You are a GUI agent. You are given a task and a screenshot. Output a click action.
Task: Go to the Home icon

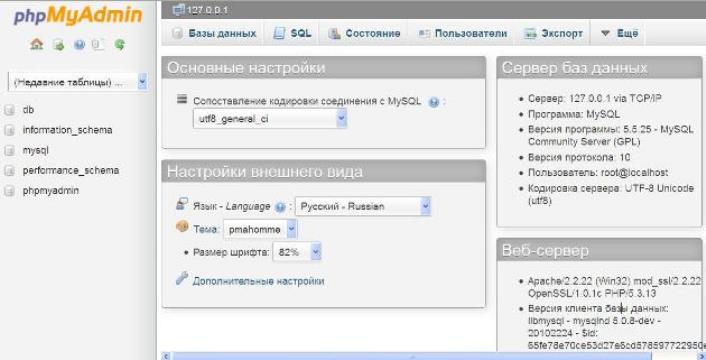[x=36, y=44]
